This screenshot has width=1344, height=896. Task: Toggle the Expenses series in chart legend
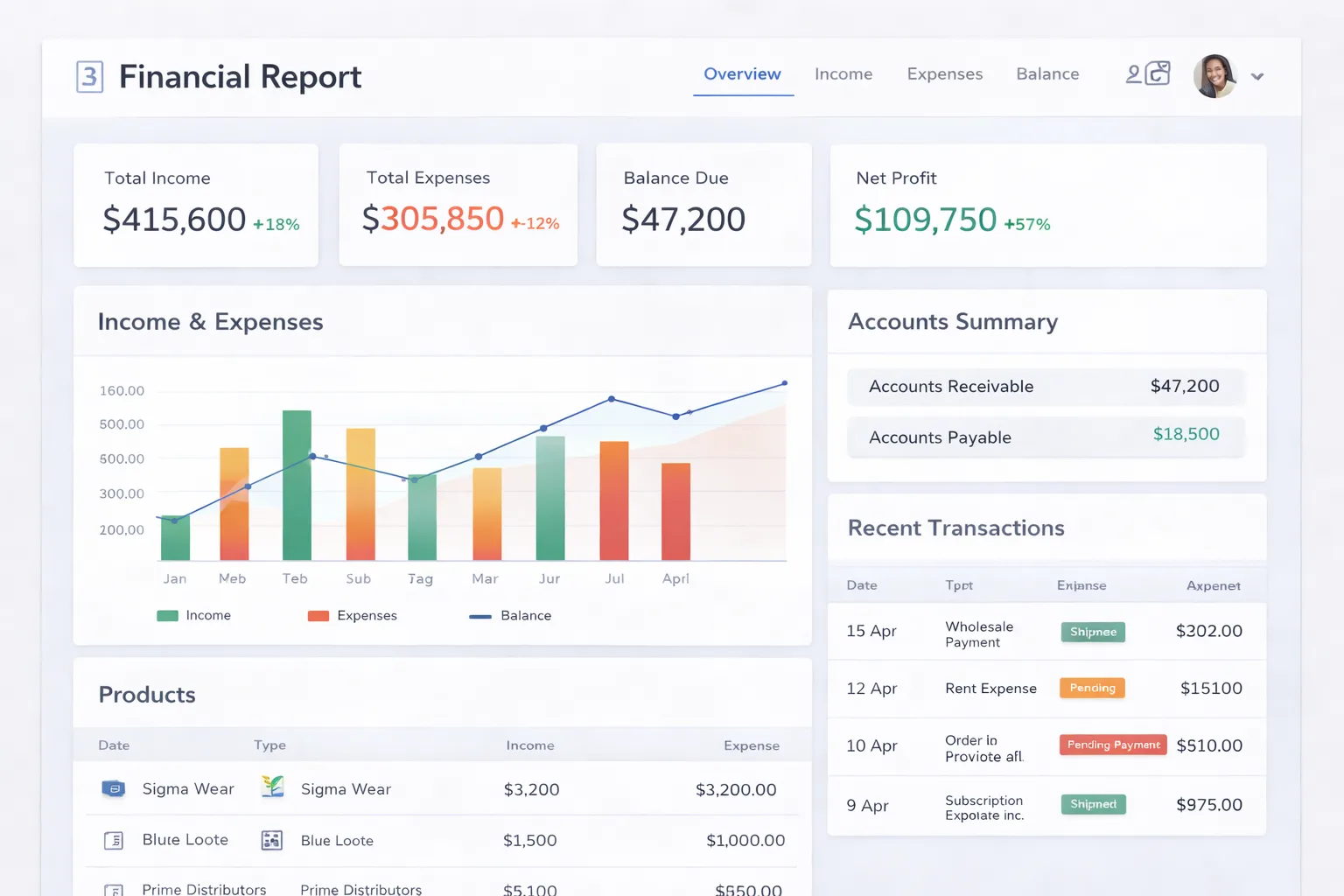click(353, 616)
